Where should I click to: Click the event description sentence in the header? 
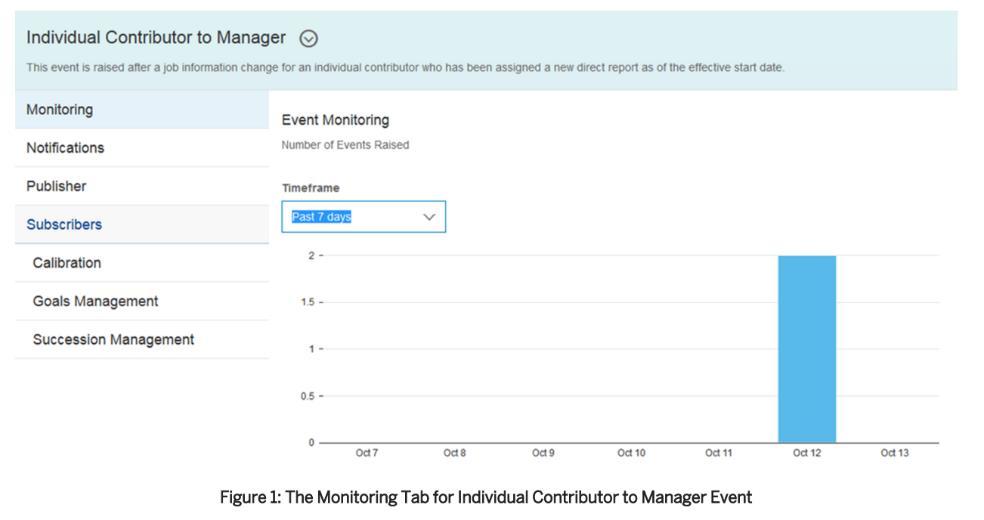[x=405, y=68]
